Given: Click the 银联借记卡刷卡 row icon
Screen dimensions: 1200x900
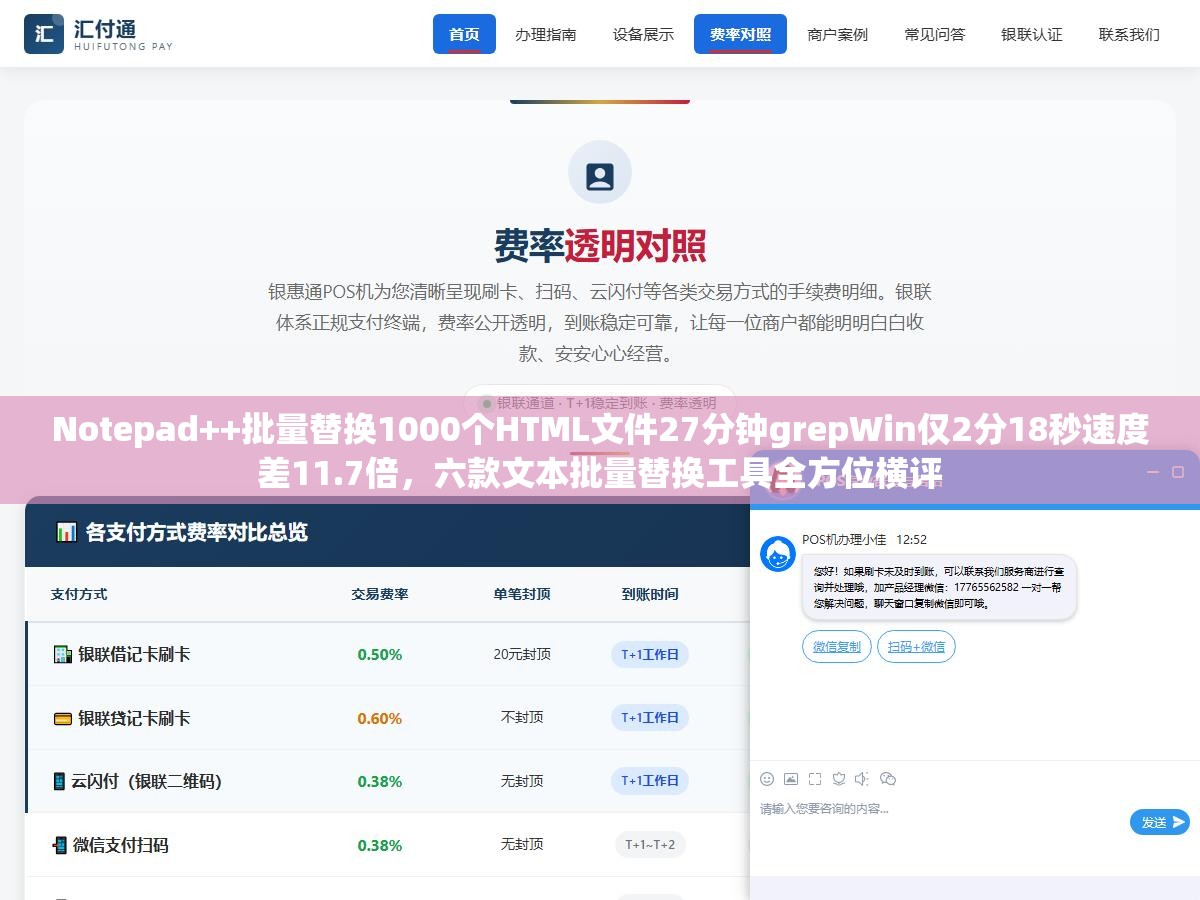Looking at the screenshot, I should pos(62,654).
